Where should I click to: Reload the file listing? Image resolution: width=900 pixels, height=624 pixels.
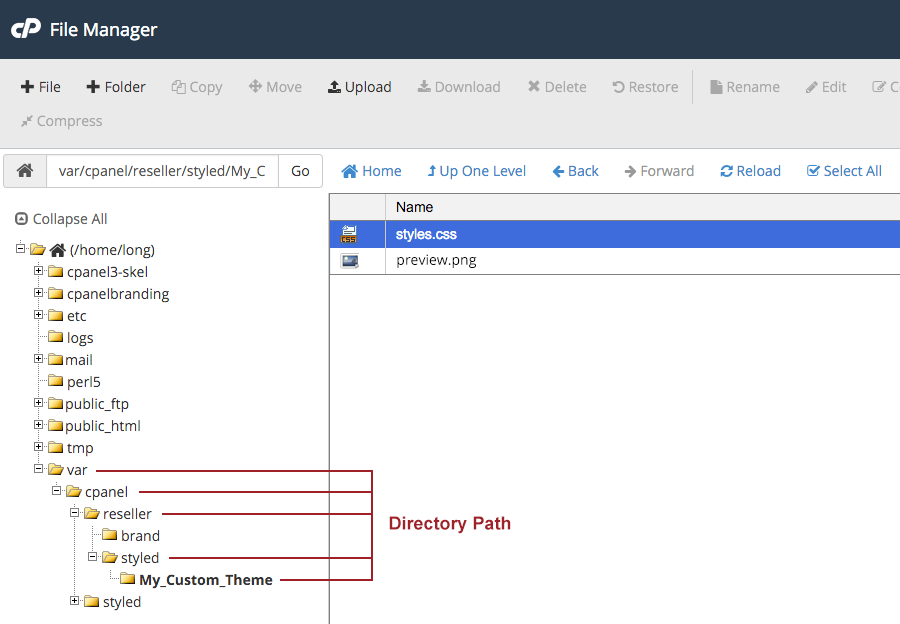click(750, 171)
